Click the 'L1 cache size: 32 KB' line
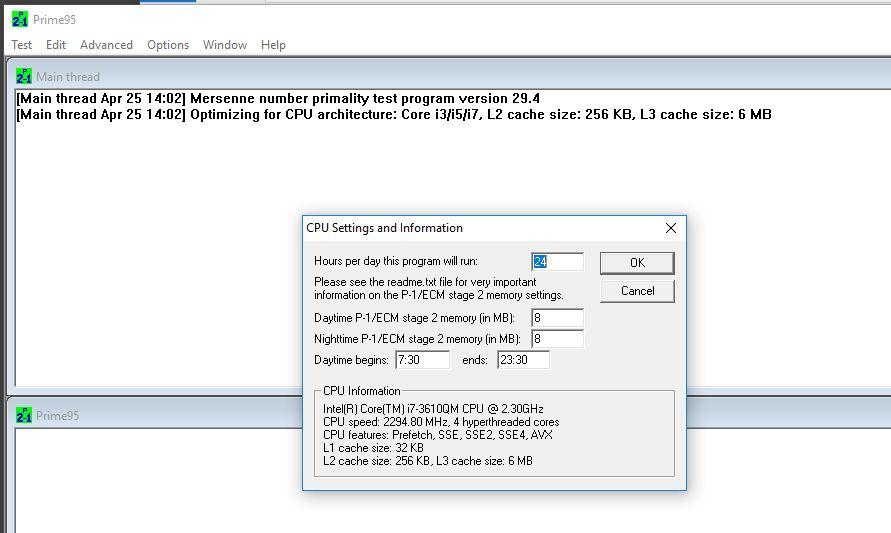 [x=373, y=448]
